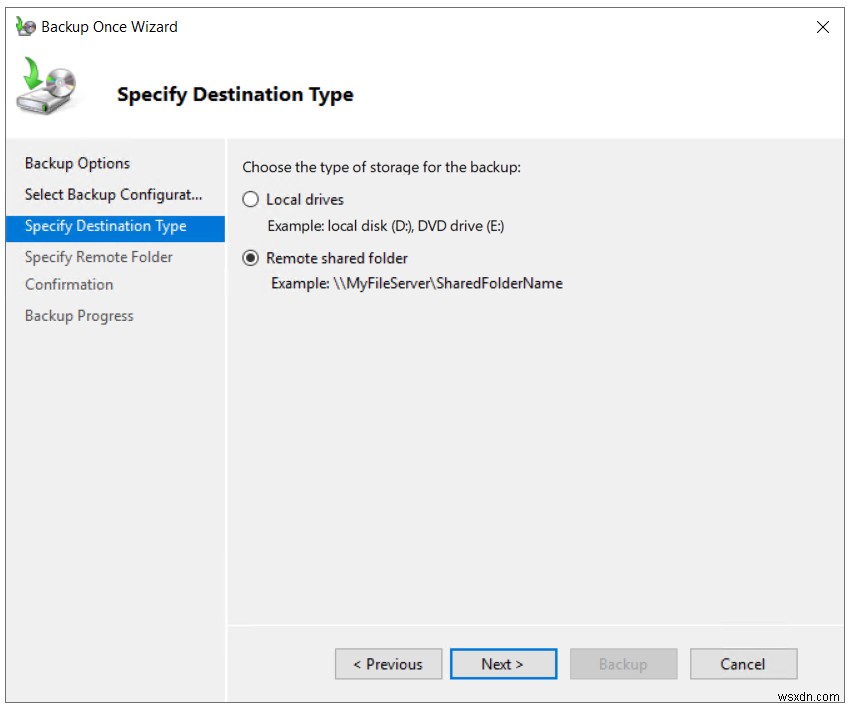This screenshot has height=707, width=851.
Task: Go to the Backup Options step
Action: tap(79, 163)
